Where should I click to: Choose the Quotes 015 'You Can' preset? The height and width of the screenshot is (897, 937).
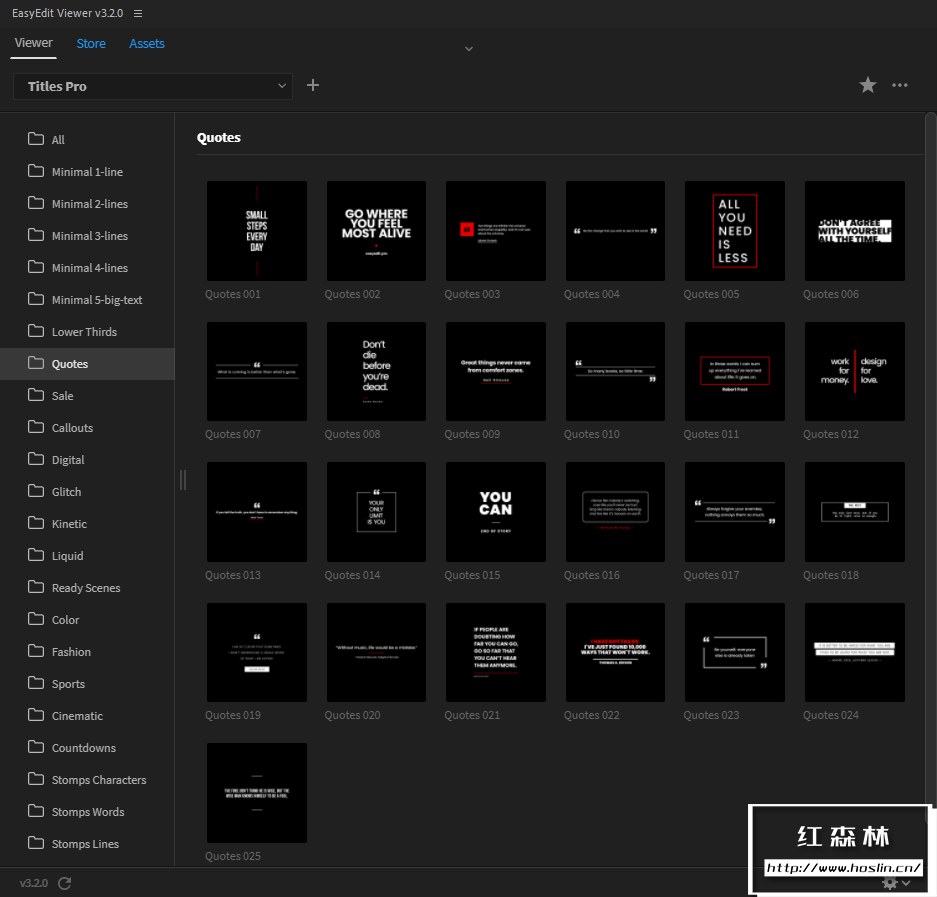(x=495, y=512)
